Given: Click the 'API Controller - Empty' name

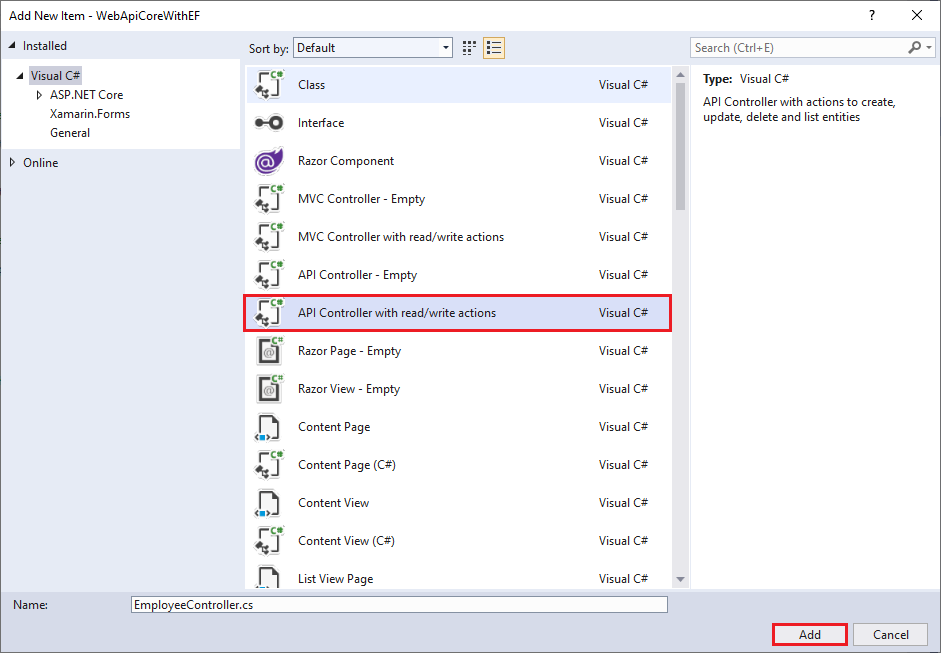Looking at the screenshot, I should click(357, 275).
